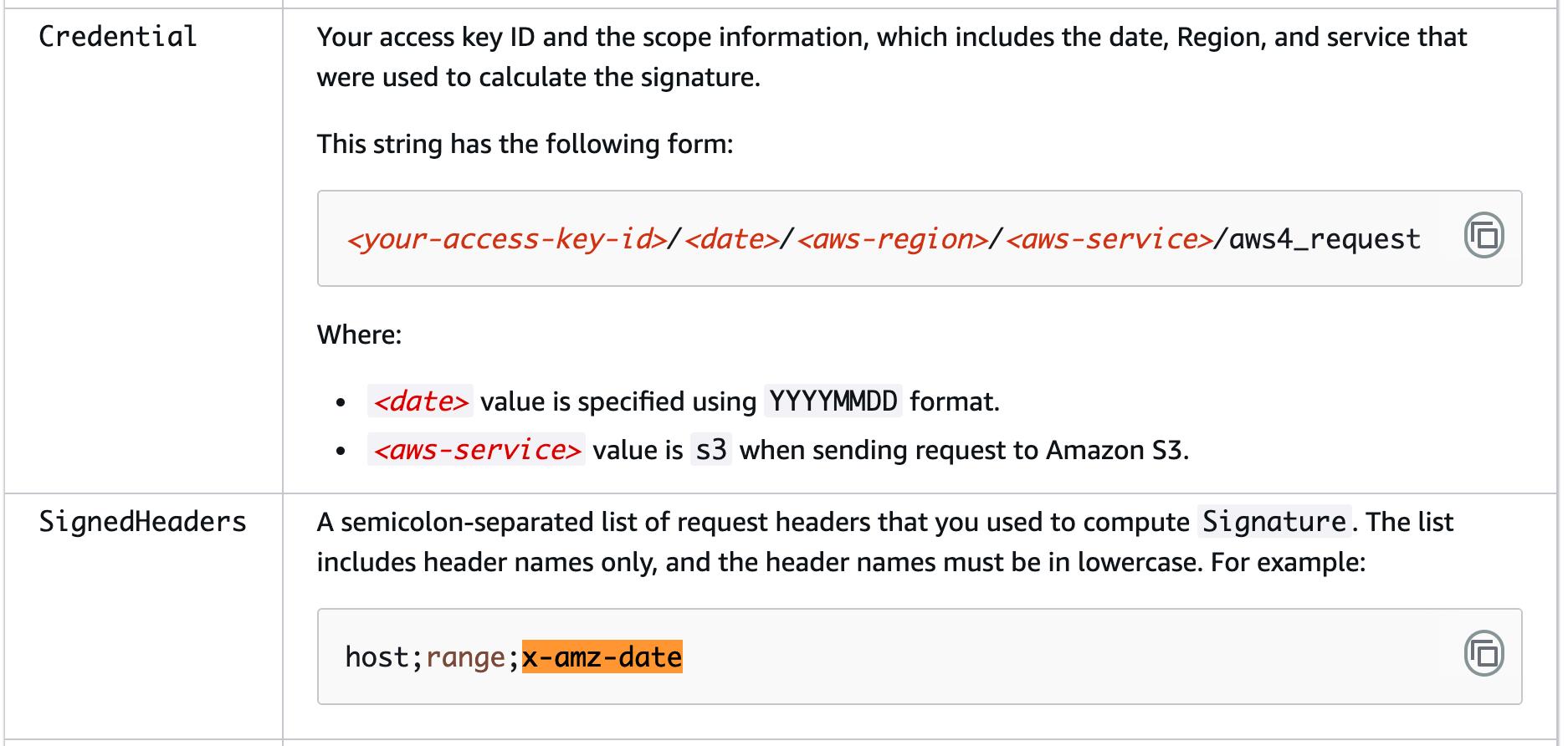Click "This string has the following form:" text
Screen dimensions: 1568x746
coord(525,144)
